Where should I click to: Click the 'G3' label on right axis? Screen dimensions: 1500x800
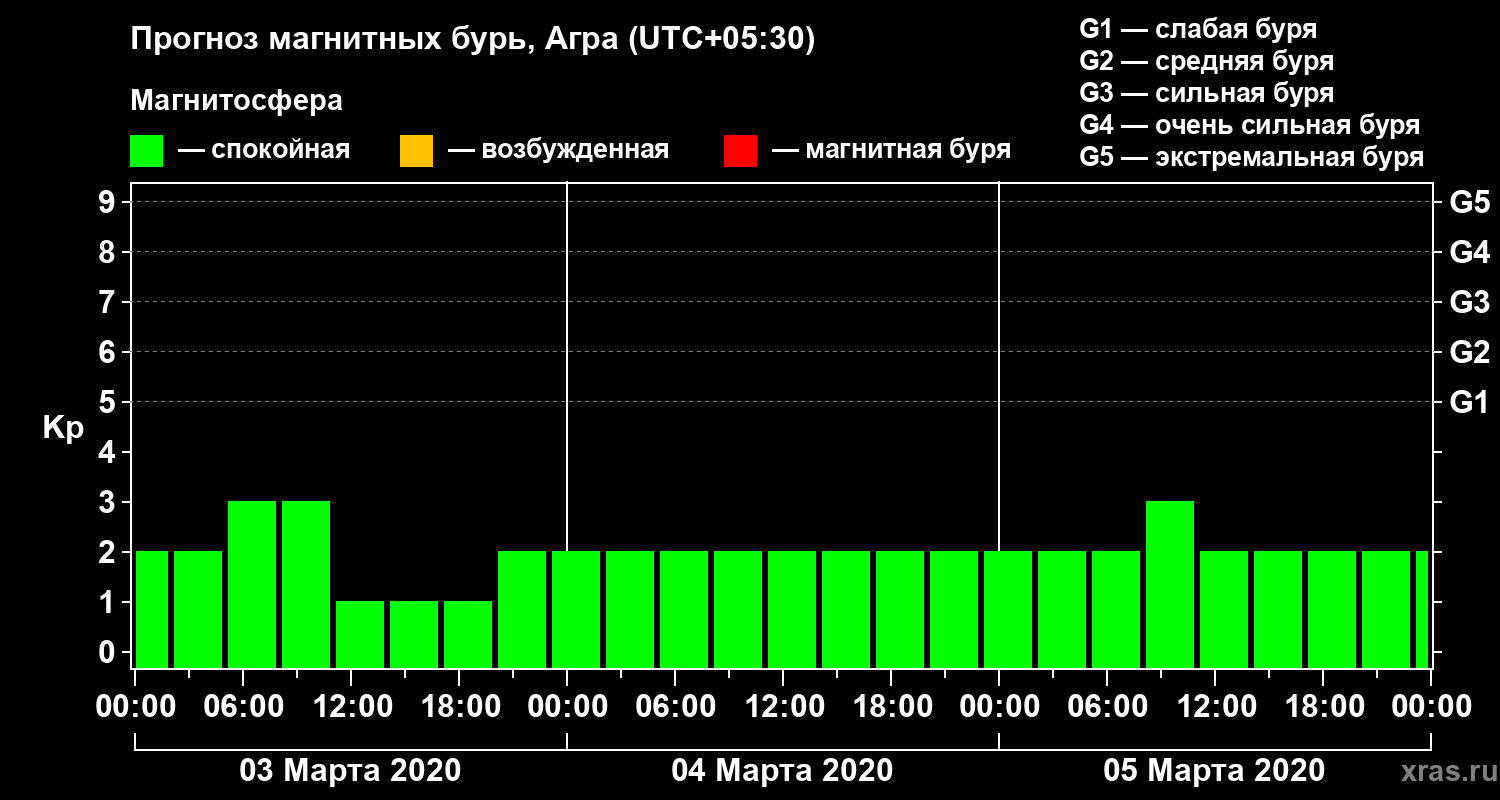point(1469,302)
